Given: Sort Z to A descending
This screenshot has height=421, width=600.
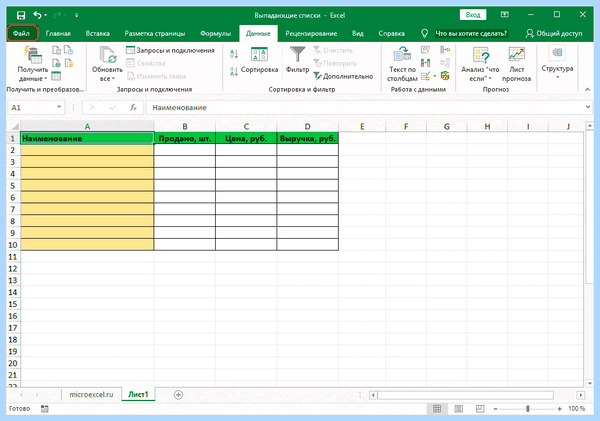Looking at the screenshot, I should pos(234,71).
